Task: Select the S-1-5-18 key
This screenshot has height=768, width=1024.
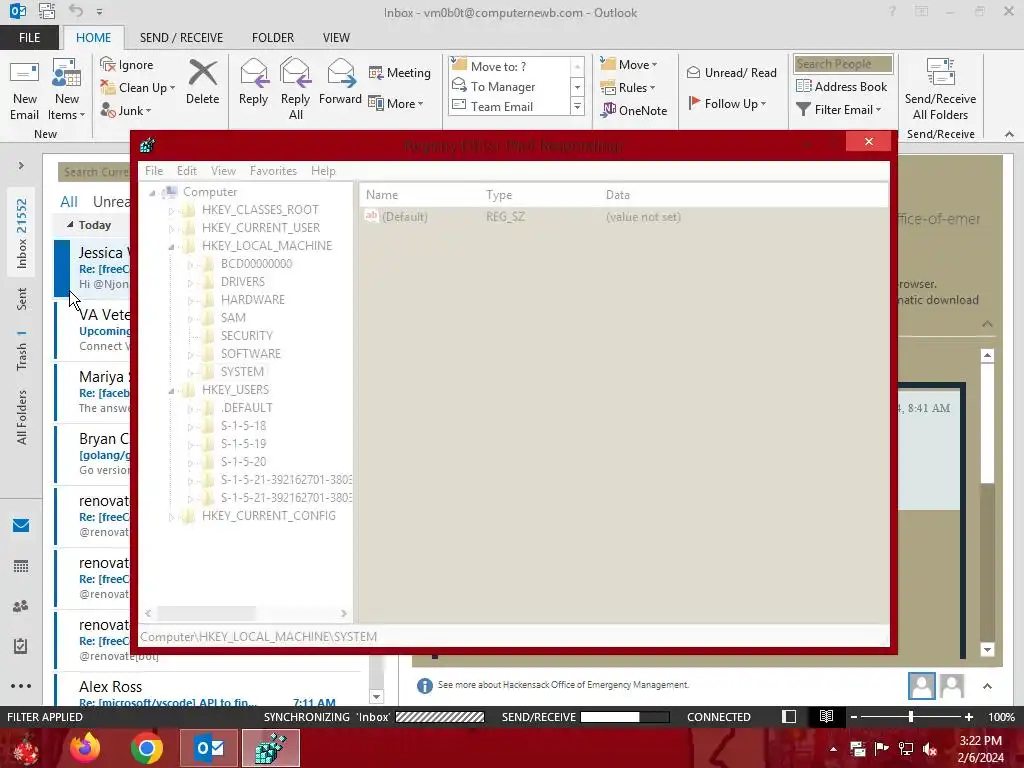Action: [244, 425]
